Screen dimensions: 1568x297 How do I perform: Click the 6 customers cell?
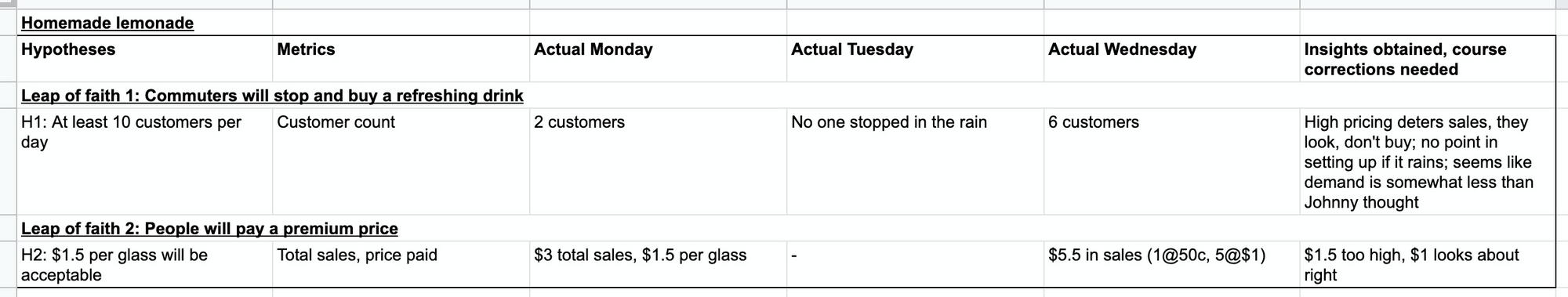point(1171,161)
